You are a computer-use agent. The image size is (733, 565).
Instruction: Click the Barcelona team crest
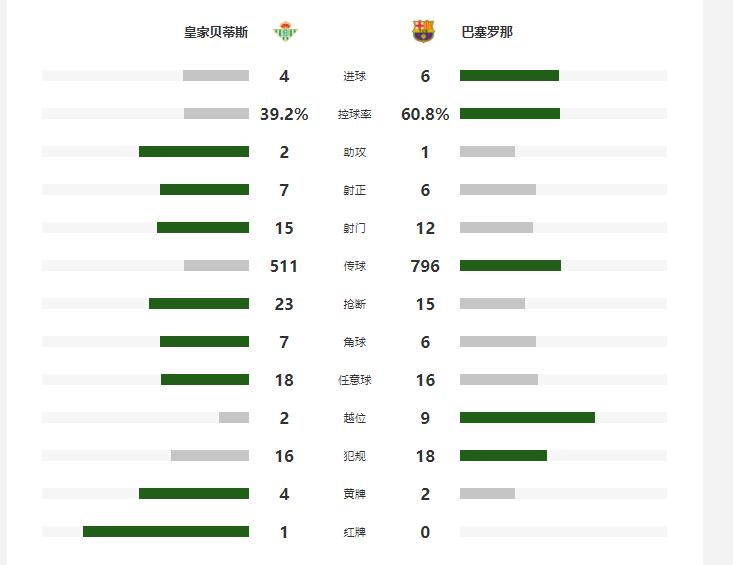point(424,32)
